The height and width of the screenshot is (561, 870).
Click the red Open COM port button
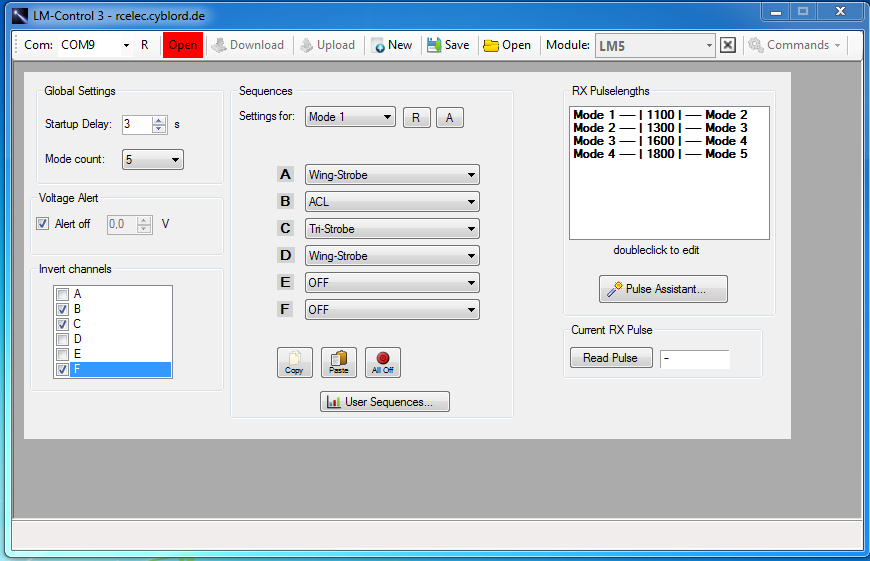point(183,45)
